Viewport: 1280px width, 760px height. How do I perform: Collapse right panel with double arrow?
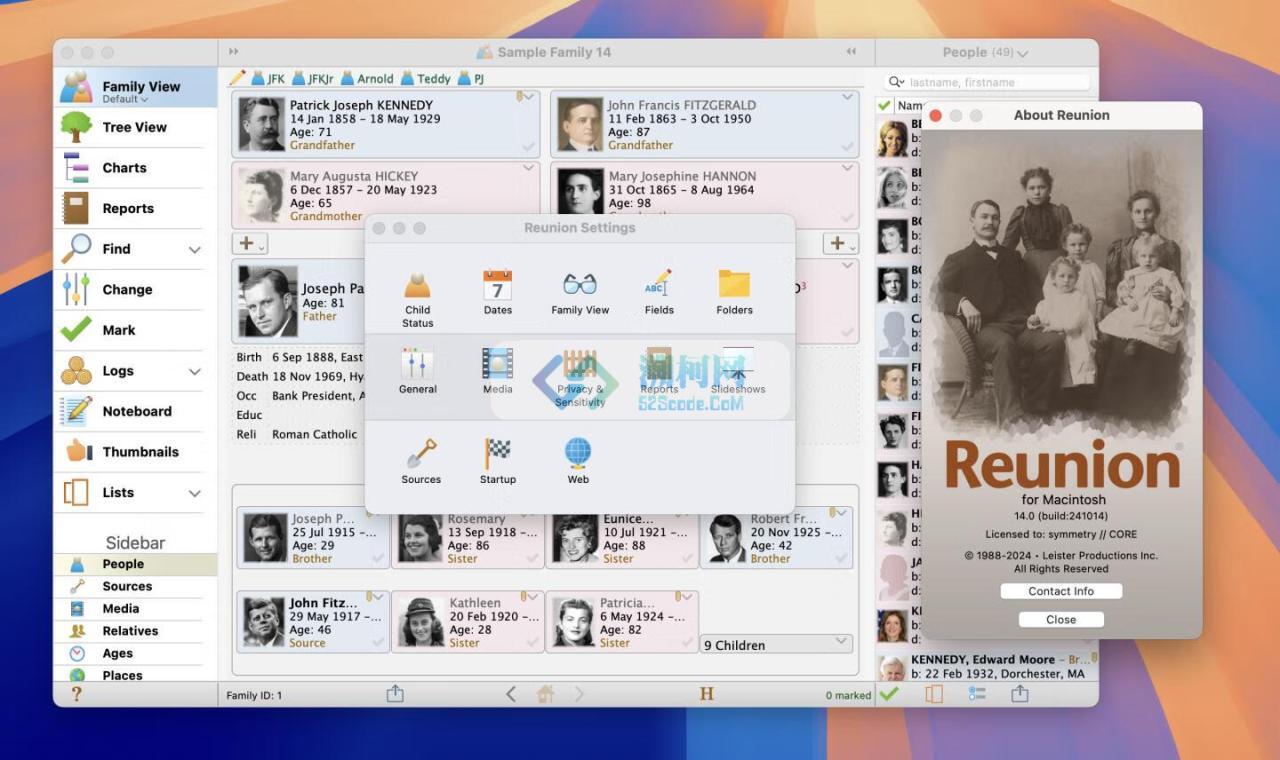pyautogui.click(x=851, y=52)
